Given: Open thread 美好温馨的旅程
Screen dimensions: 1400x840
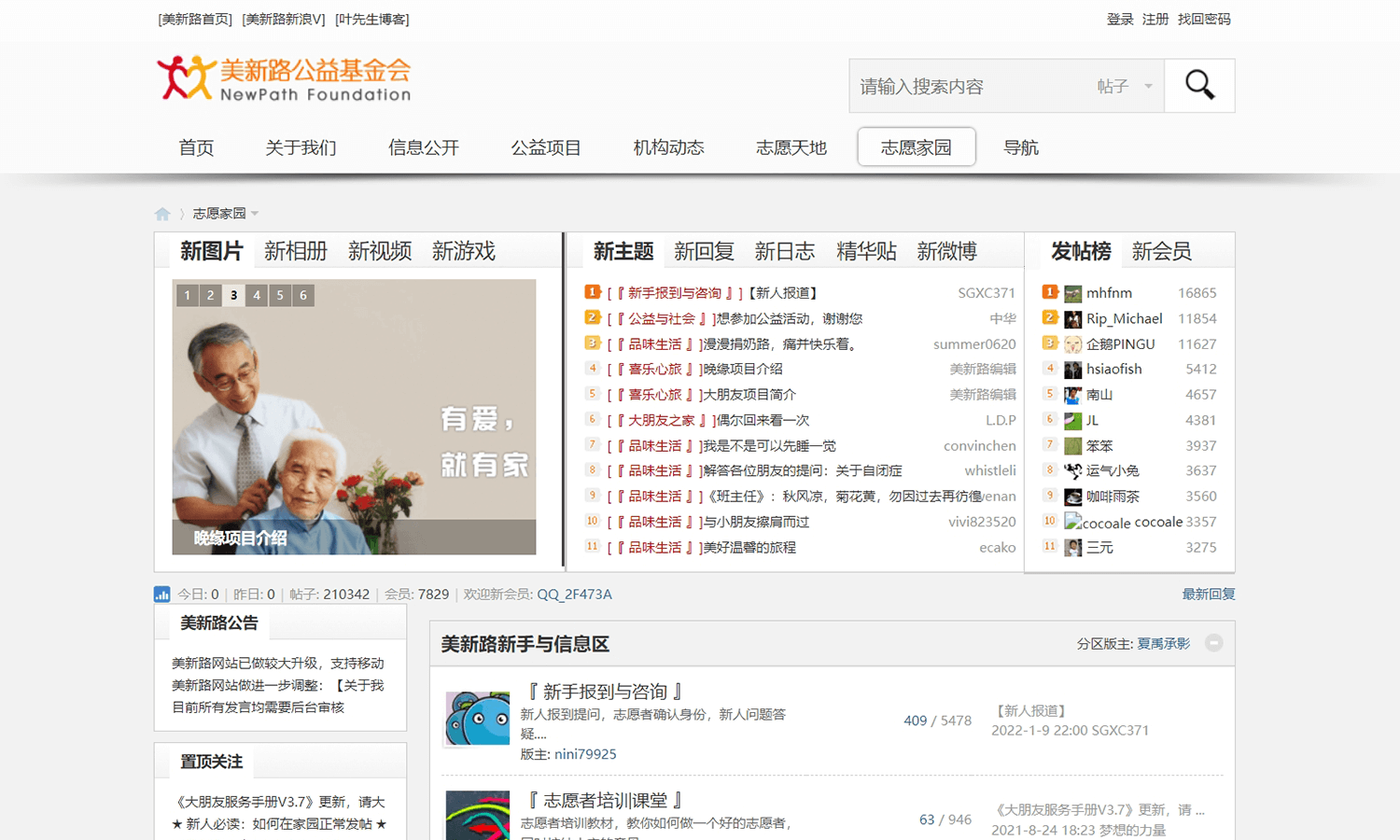Looking at the screenshot, I should 749,548.
